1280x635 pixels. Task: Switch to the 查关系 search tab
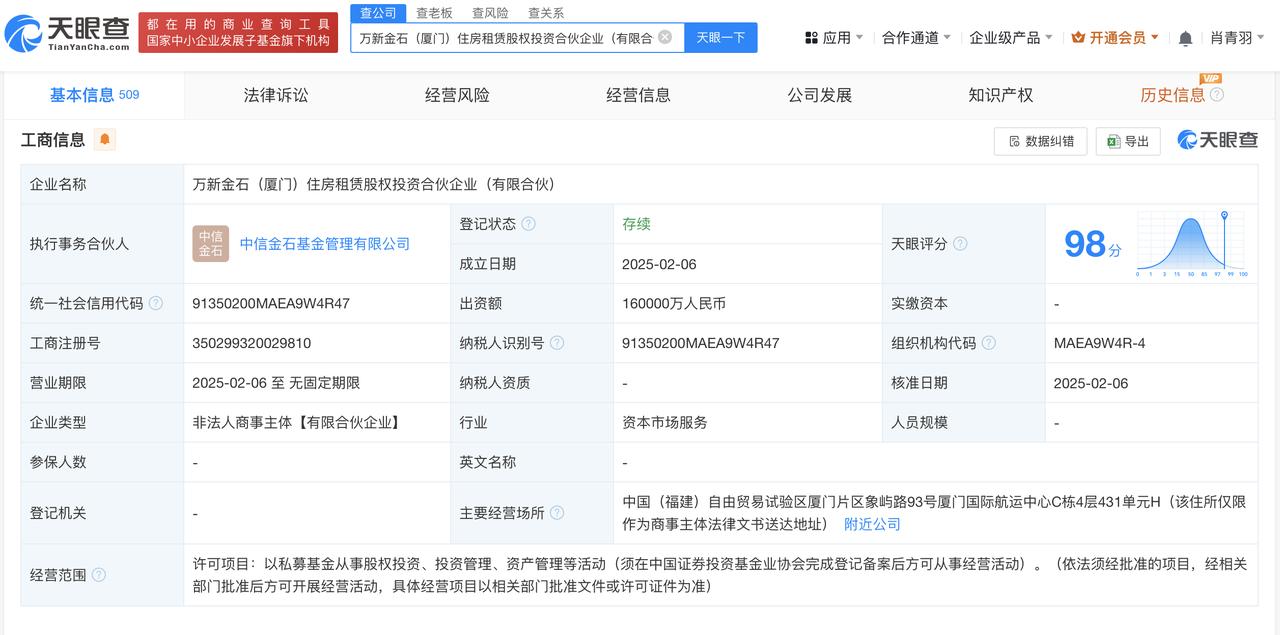(546, 13)
